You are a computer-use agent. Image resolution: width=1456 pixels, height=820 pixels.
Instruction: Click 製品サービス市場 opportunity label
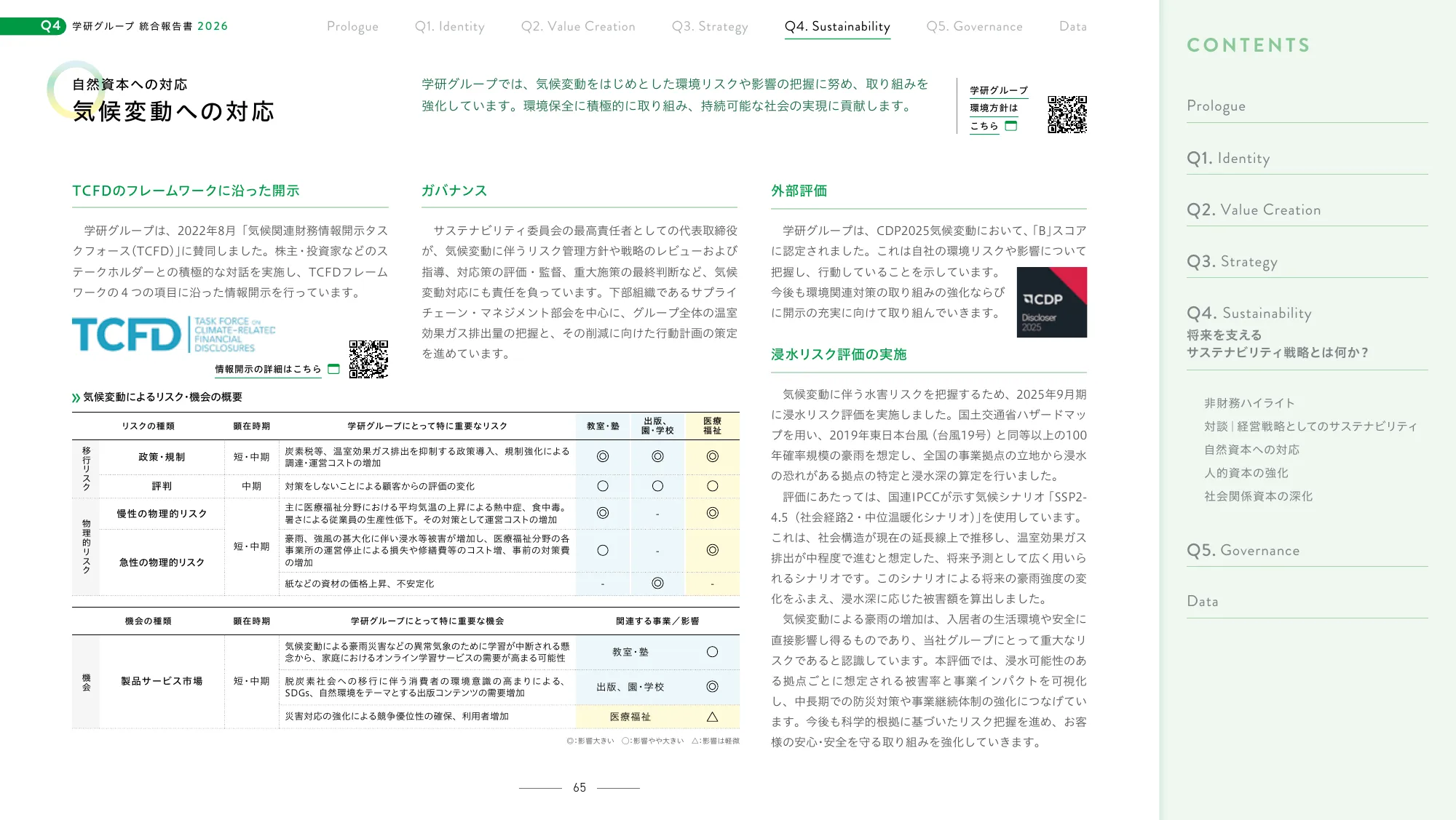coord(162,681)
